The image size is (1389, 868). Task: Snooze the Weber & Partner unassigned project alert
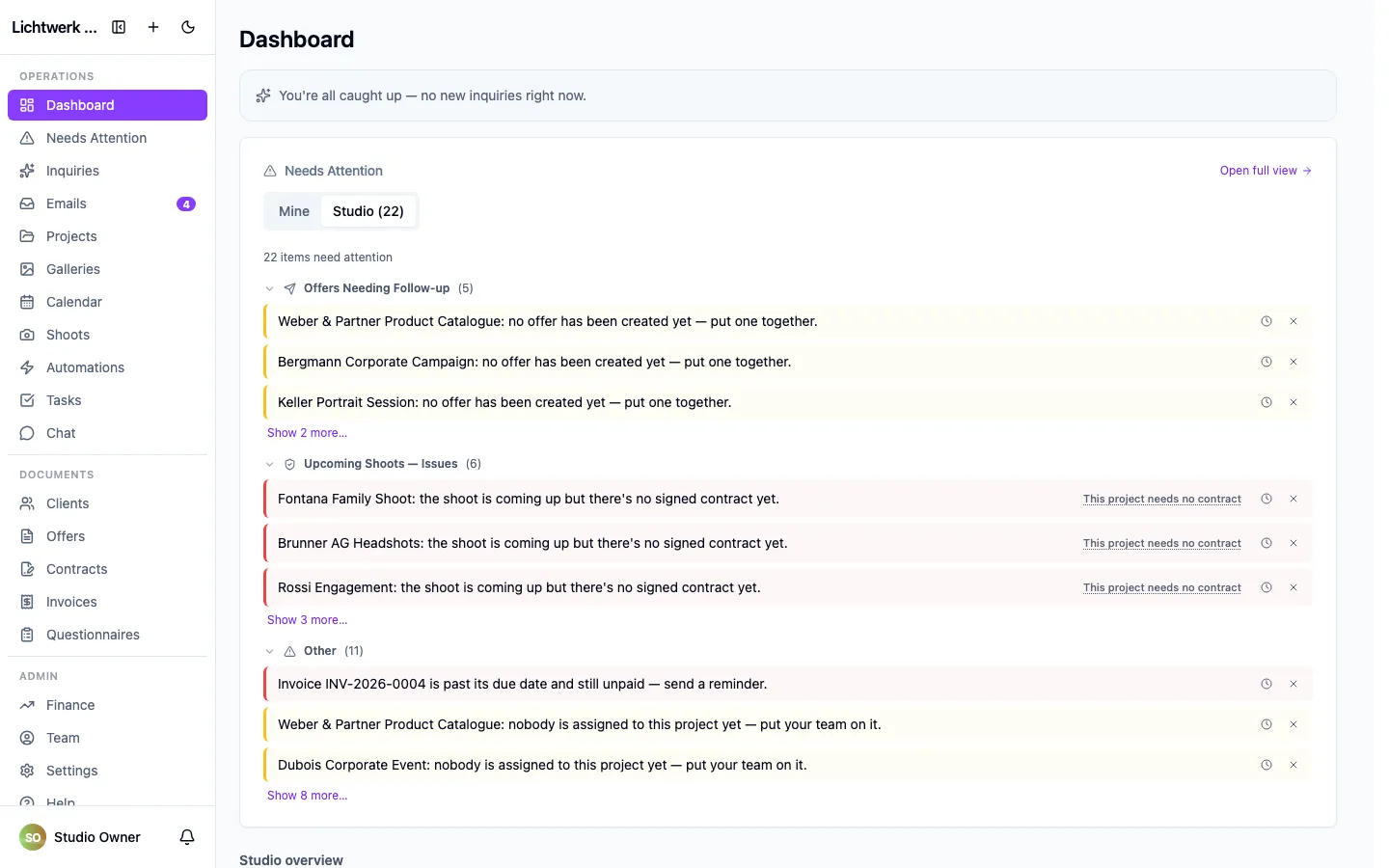click(x=1266, y=724)
